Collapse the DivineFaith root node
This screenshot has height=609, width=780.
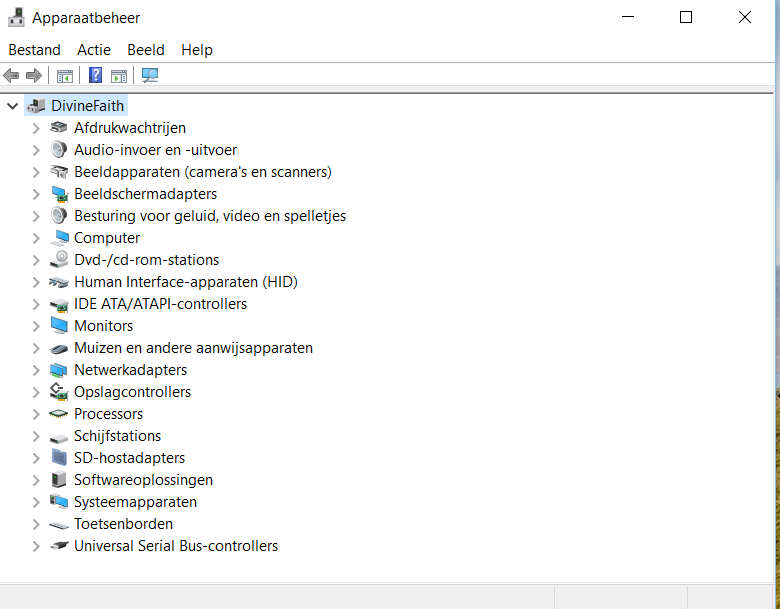coord(12,106)
